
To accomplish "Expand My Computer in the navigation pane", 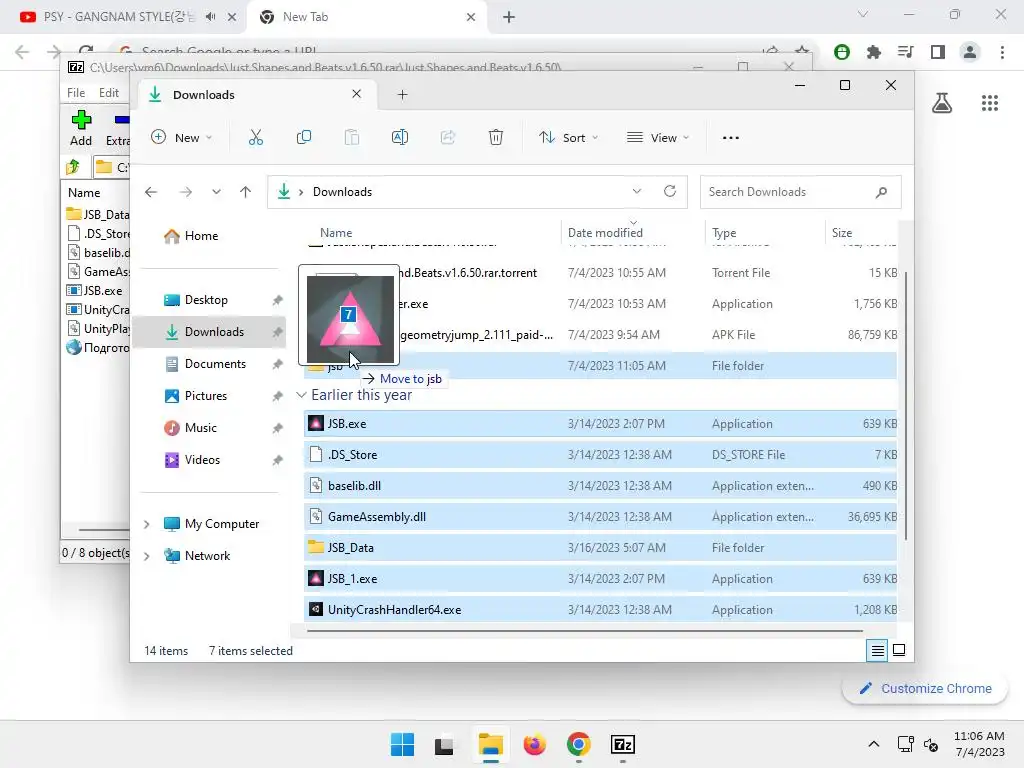I will tap(147, 524).
